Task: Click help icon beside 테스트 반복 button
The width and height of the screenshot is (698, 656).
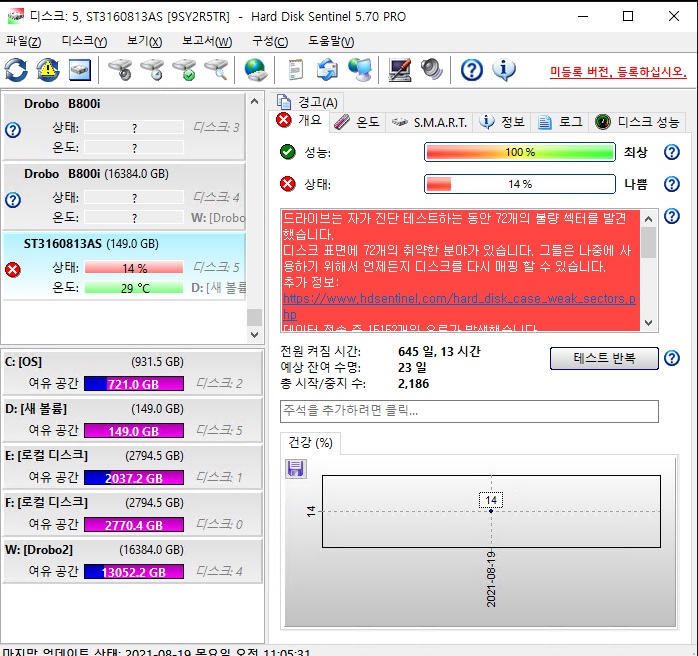Action: (672, 358)
